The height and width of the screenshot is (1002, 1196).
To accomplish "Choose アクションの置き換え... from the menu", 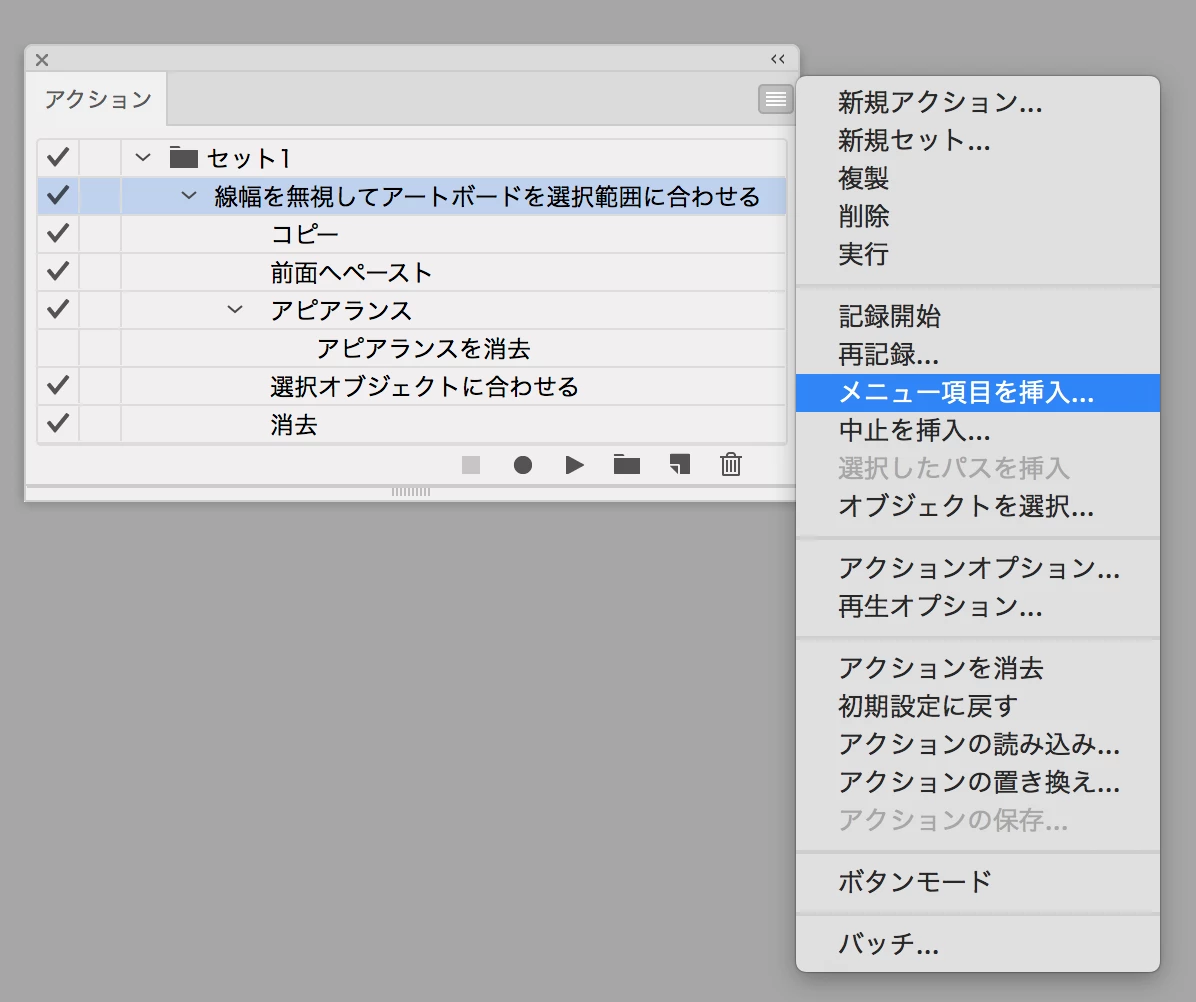I will [978, 782].
